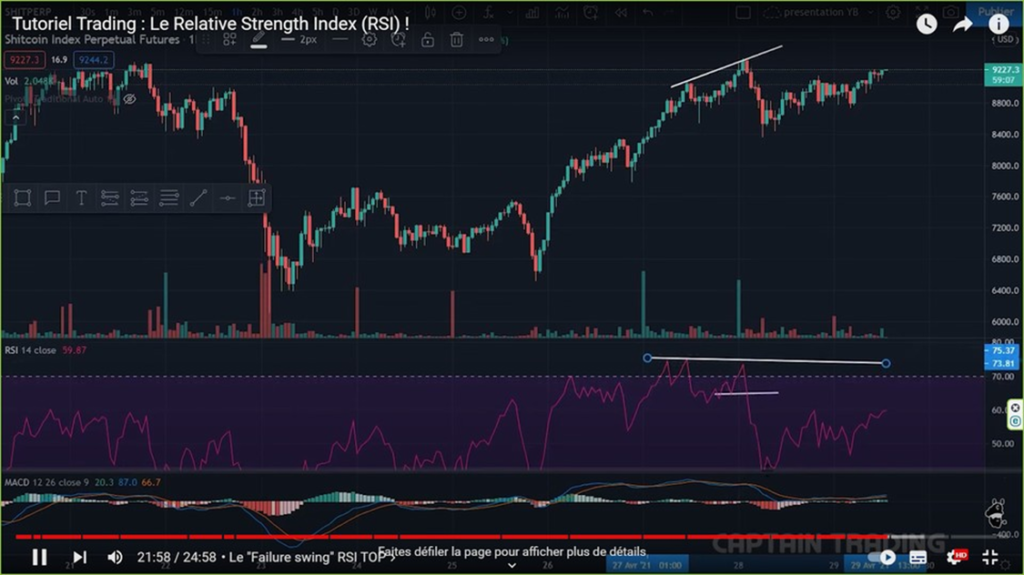The image size is (1024, 575).
Task: Exit full screen mode
Action: pos(990,557)
